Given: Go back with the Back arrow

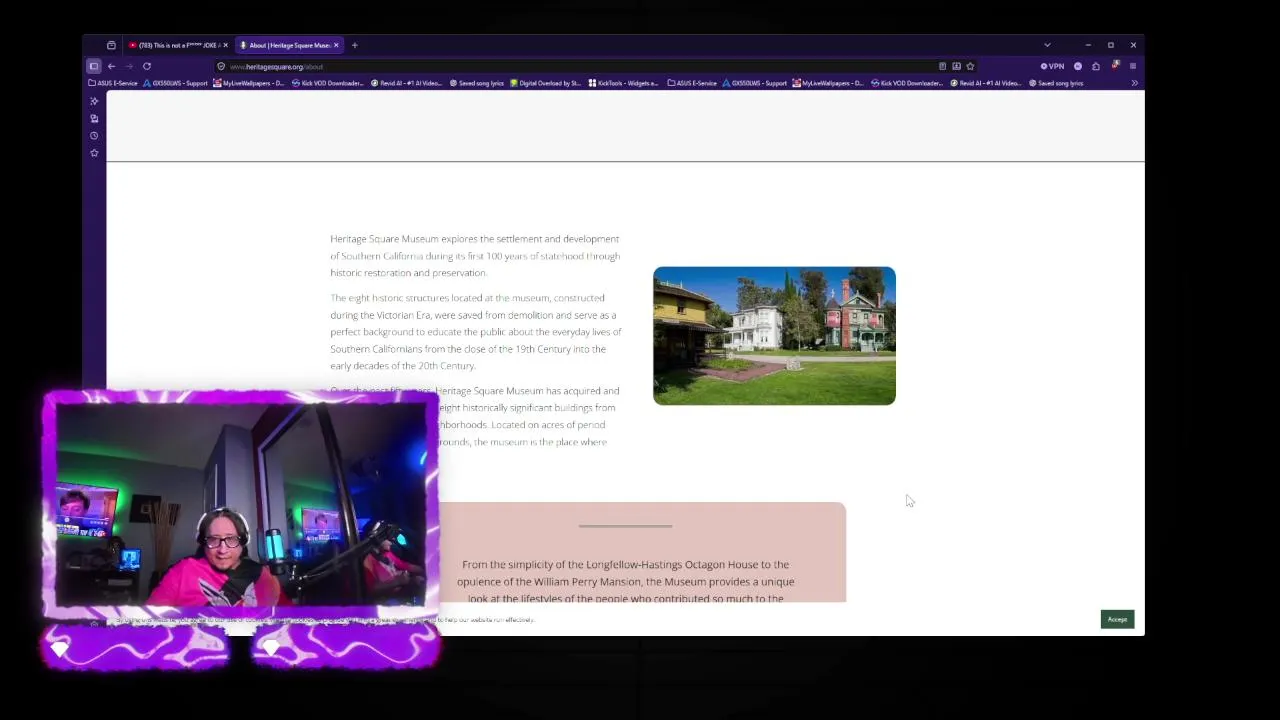Looking at the screenshot, I should point(111,66).
